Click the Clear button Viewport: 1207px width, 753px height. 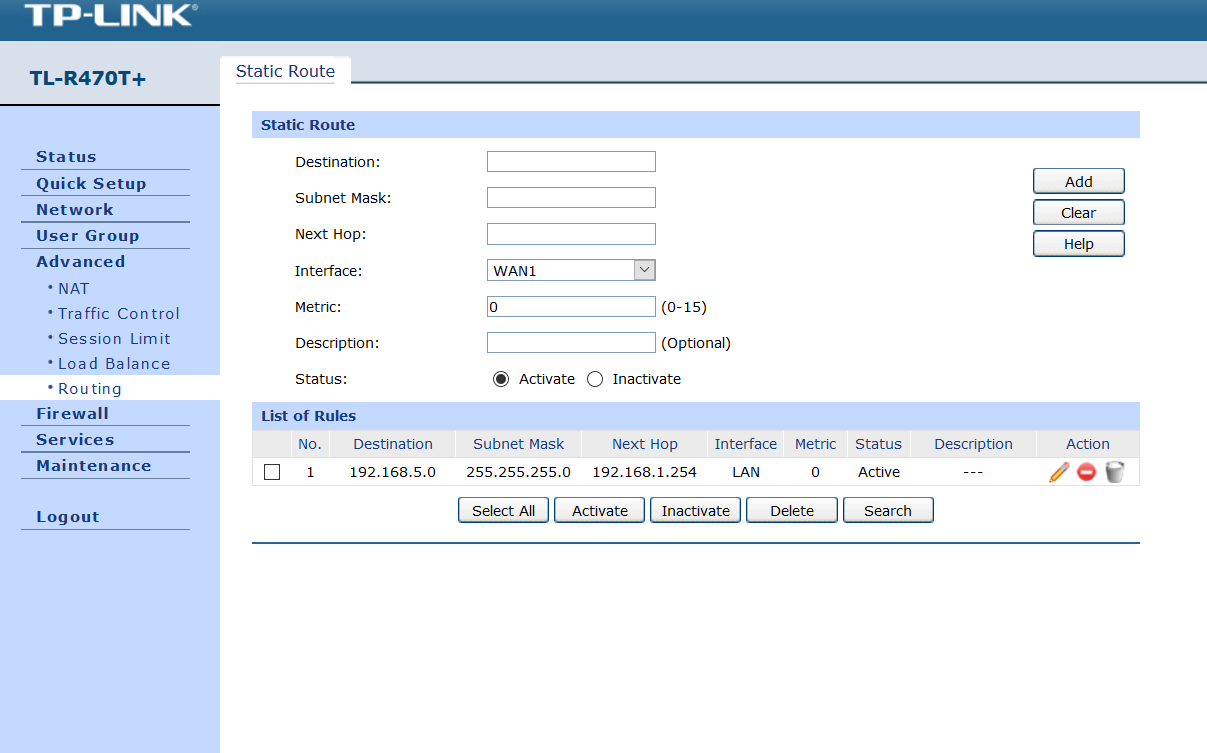[1079, 212]
